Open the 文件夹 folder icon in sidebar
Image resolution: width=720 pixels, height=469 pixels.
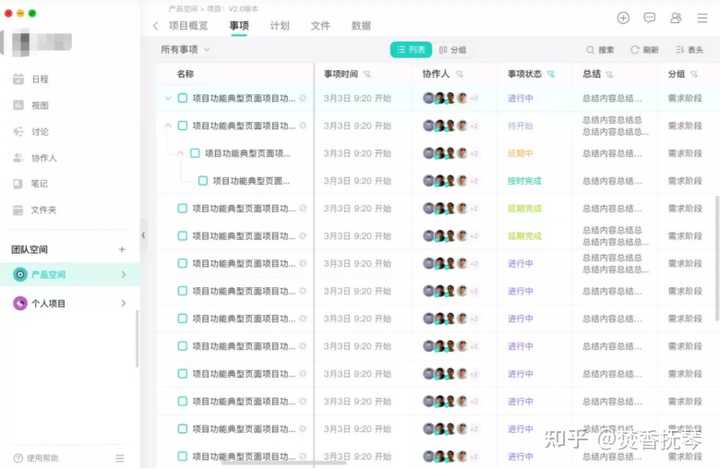[18, 210]
